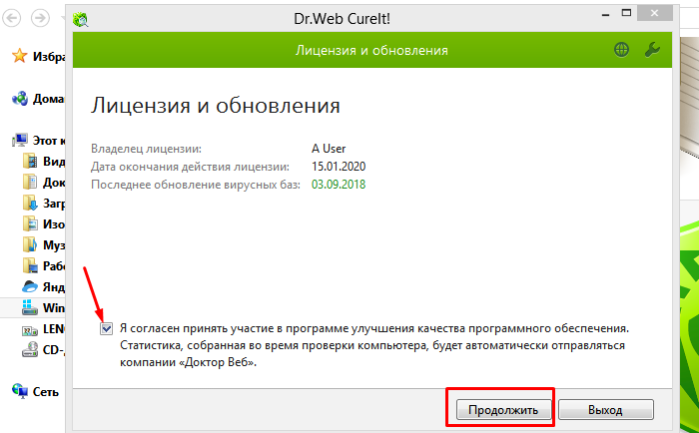Image resolution: width=699 pixels, height=433 pixels.
Task: Select the This PC computer icon in Explorer
Action: tap(20, 140)
